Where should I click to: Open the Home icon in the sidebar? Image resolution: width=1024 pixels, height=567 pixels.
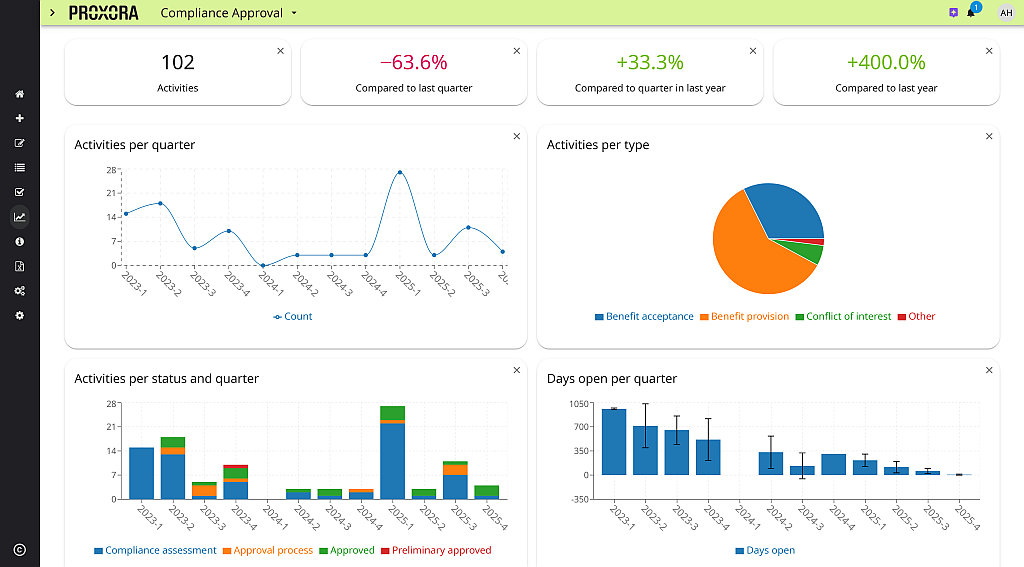point(19,94)
